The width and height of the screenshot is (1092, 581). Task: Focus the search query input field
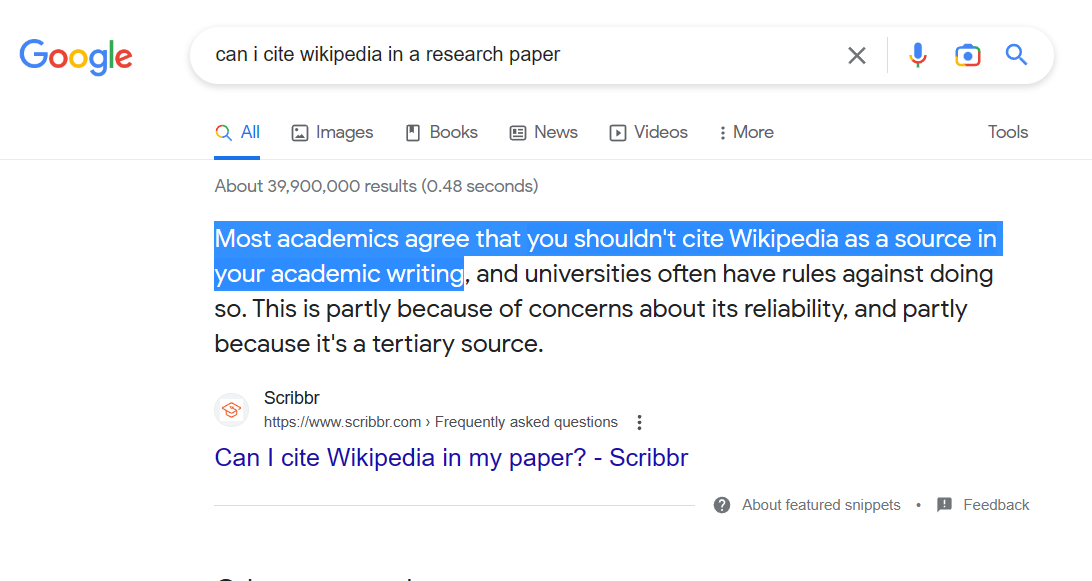tap(515, 55)
